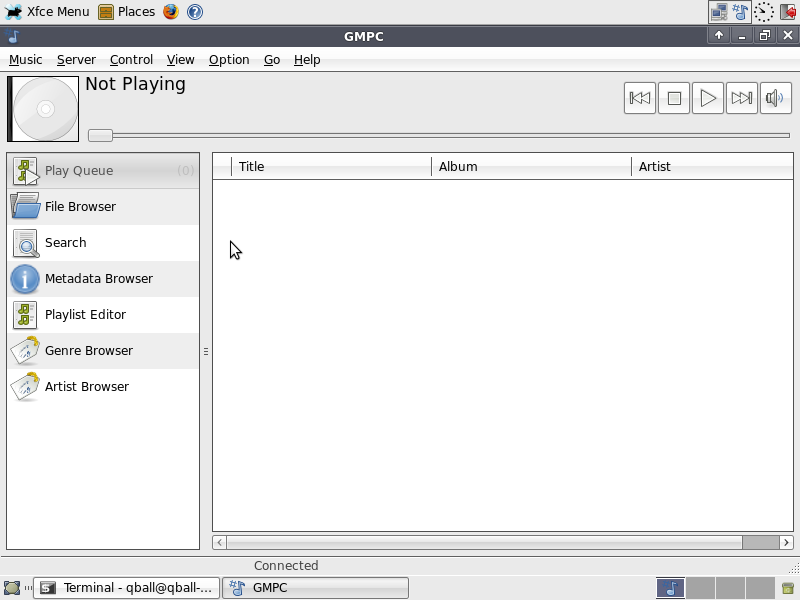The height and width of the screenshot is (600, 800).
Task: Select the 'Genre Browser' label
Action: click(x=89, y=351)
